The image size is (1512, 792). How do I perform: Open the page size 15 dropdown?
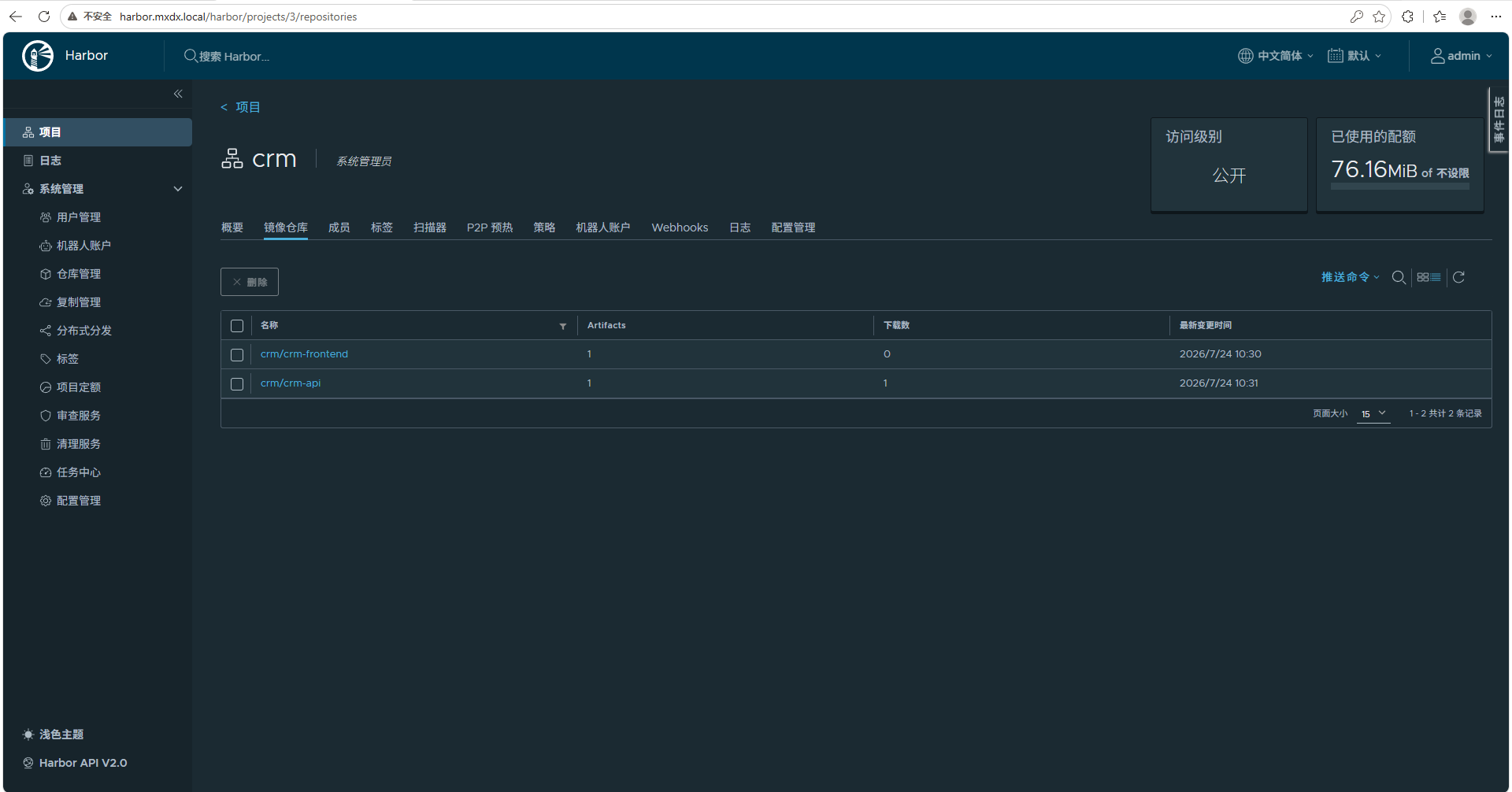click(x=1373, y=413)
